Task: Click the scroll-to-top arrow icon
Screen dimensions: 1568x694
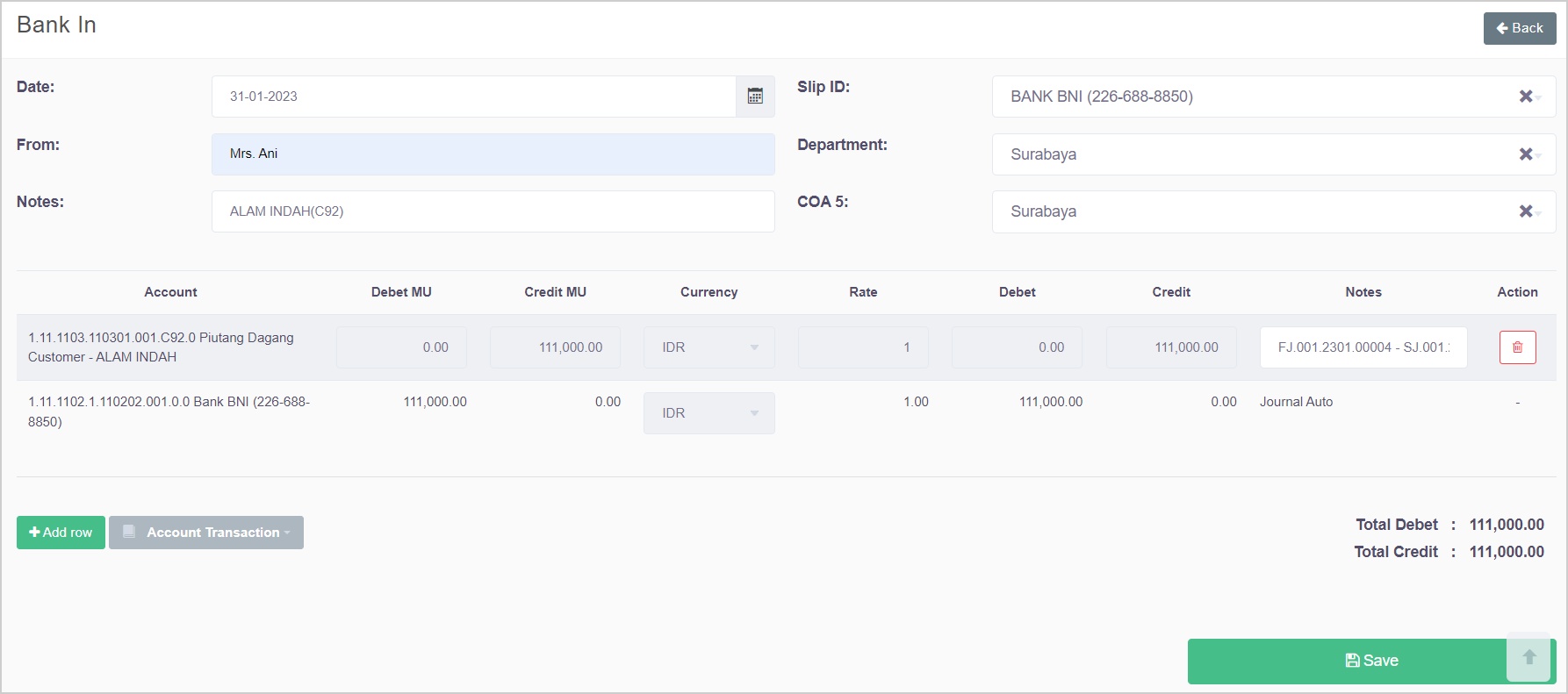Action: click(x=1528, y=657)
